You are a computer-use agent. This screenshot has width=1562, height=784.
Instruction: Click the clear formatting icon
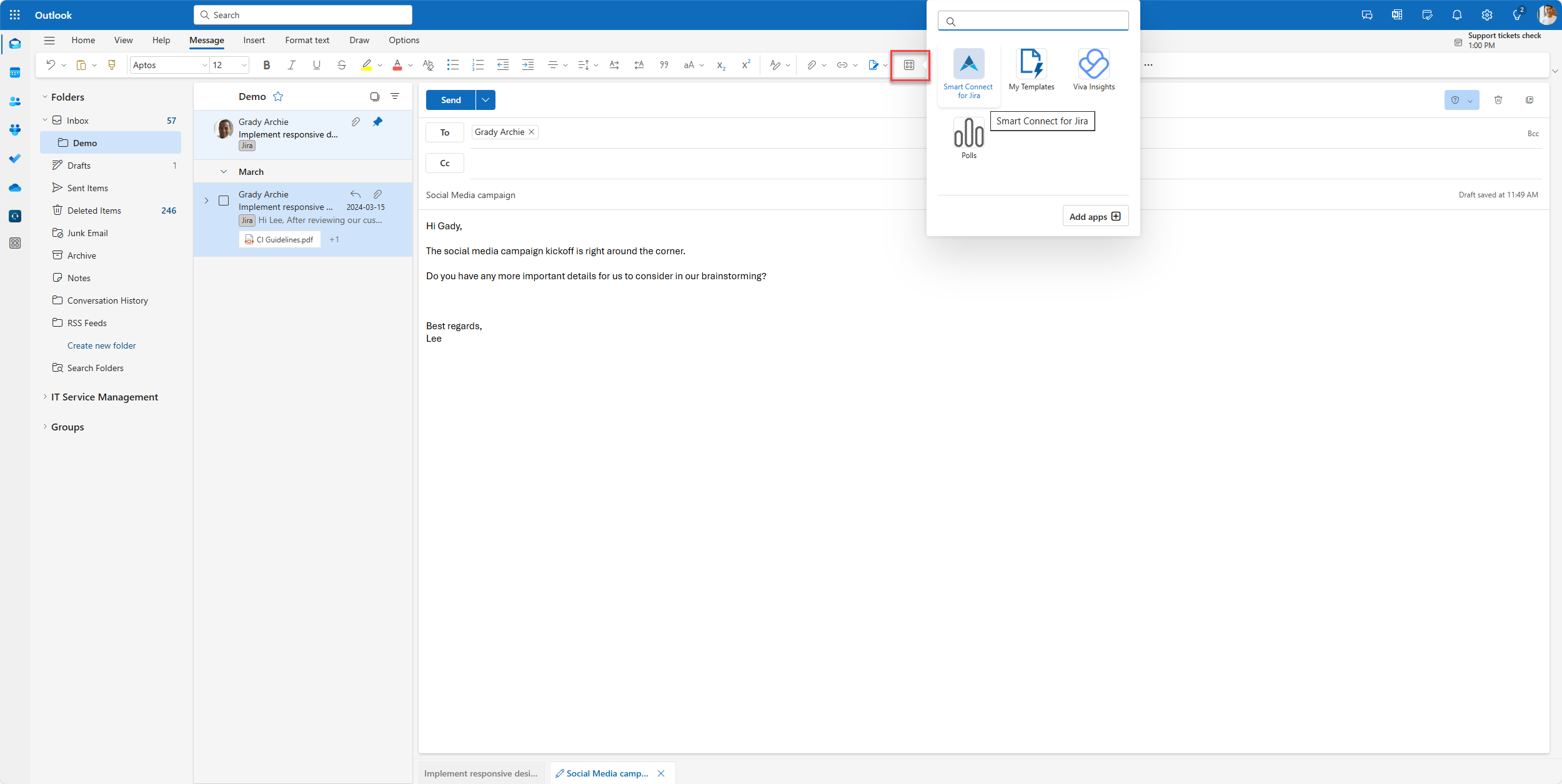coord(428,65)
